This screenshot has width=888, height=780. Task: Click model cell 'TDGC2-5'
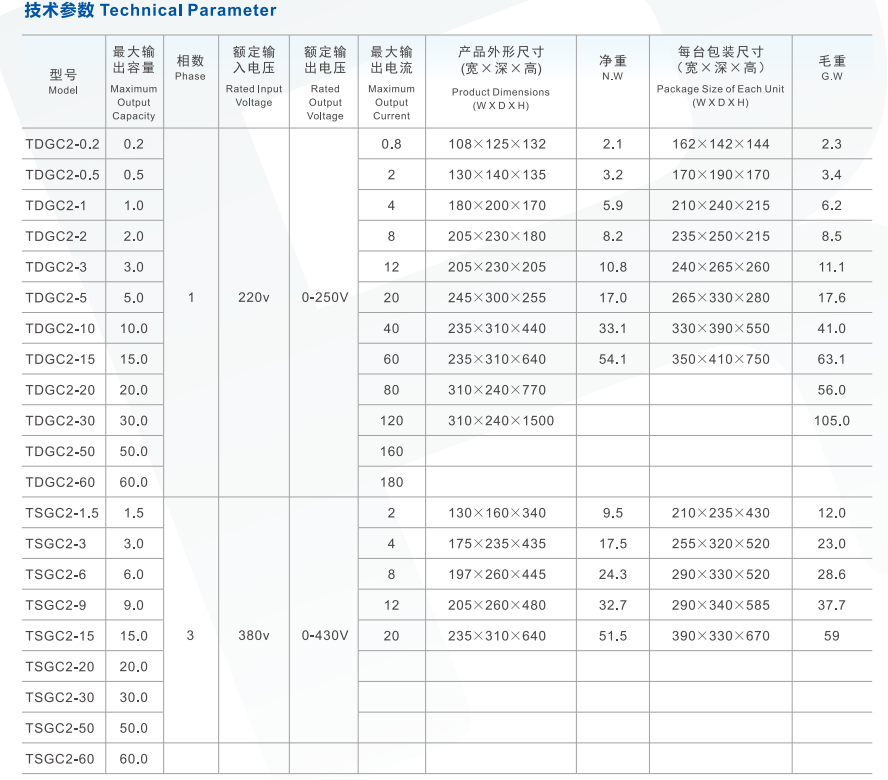click(x=56, y=297)
